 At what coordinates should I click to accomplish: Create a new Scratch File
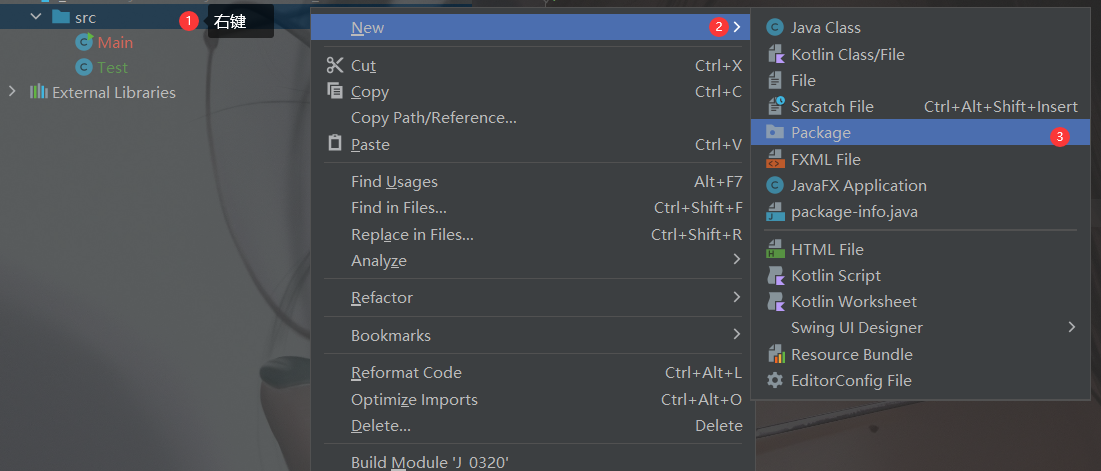pos(921,106)
